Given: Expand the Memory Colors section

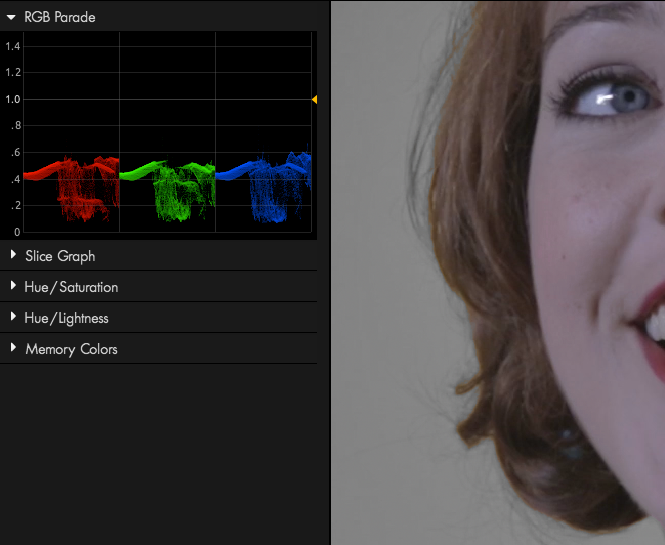Looking at the screenshot, I should [x=13, y=347].
